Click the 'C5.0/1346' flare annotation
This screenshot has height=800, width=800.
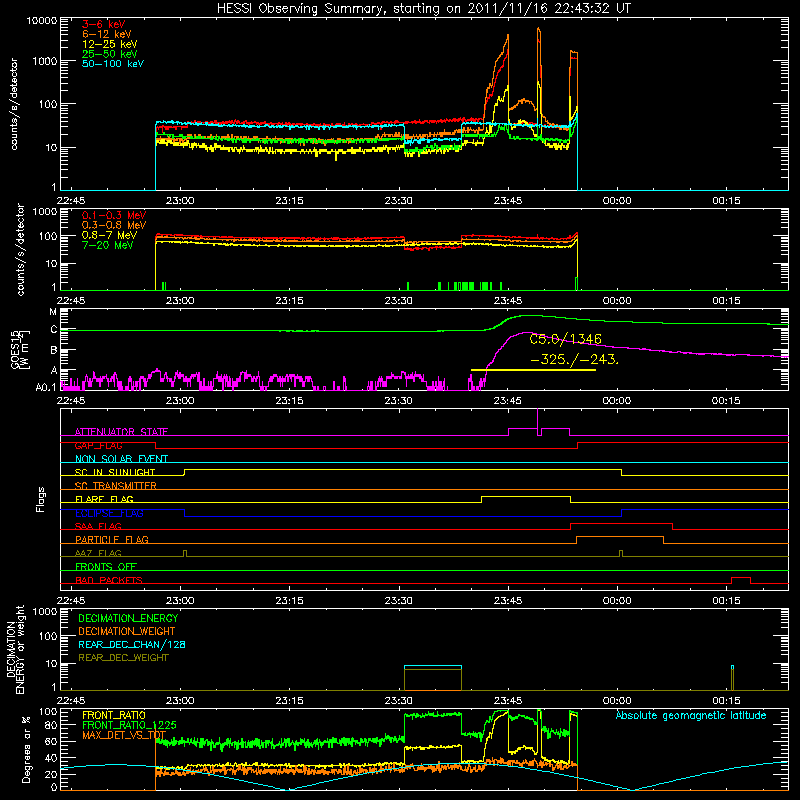click(x=565, y=339)
